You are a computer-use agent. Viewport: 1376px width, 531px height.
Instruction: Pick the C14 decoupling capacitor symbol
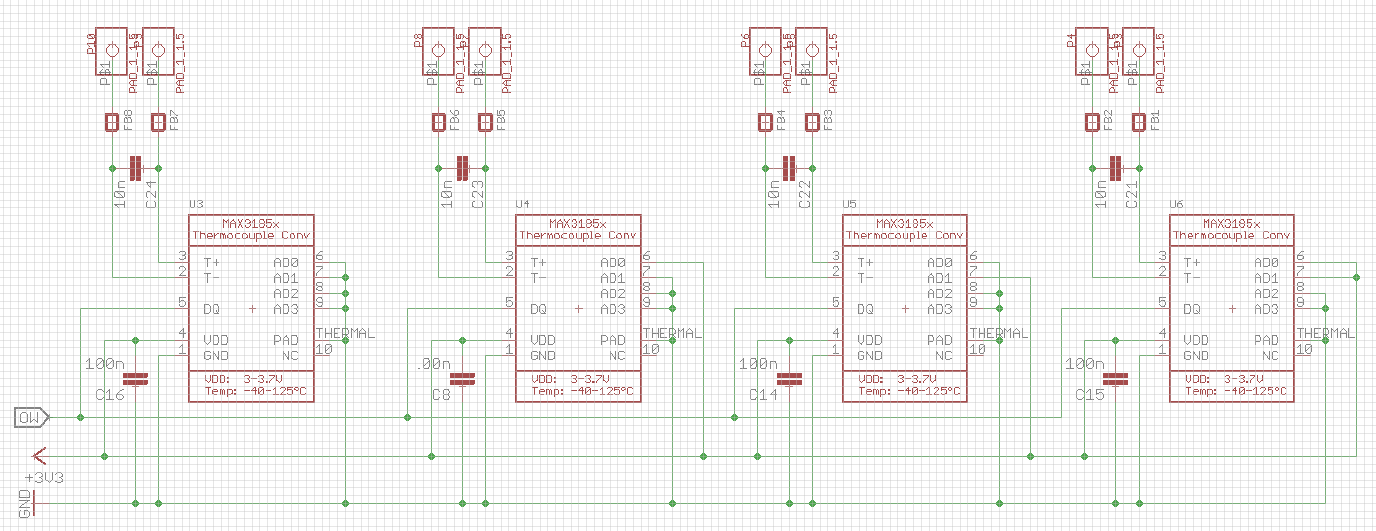(x=789, y=379)
